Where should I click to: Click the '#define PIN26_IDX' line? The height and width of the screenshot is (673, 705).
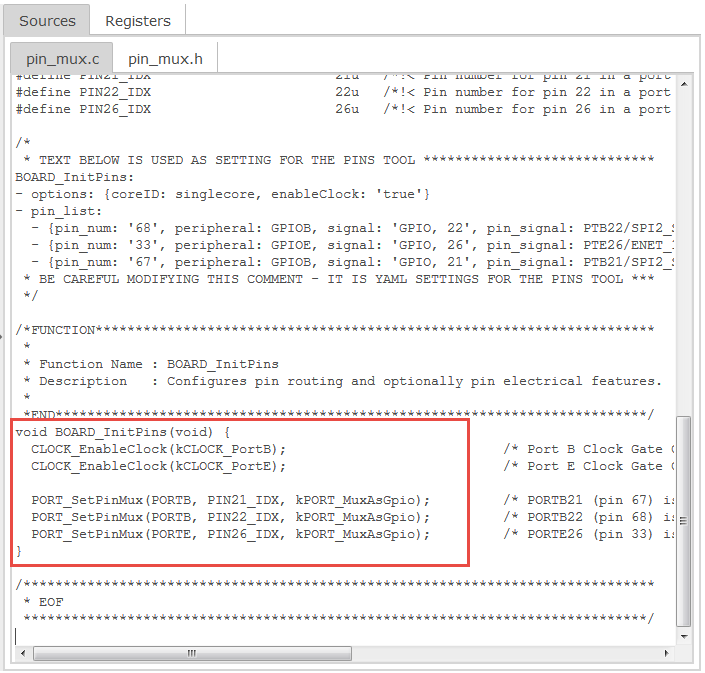point(84,109)
